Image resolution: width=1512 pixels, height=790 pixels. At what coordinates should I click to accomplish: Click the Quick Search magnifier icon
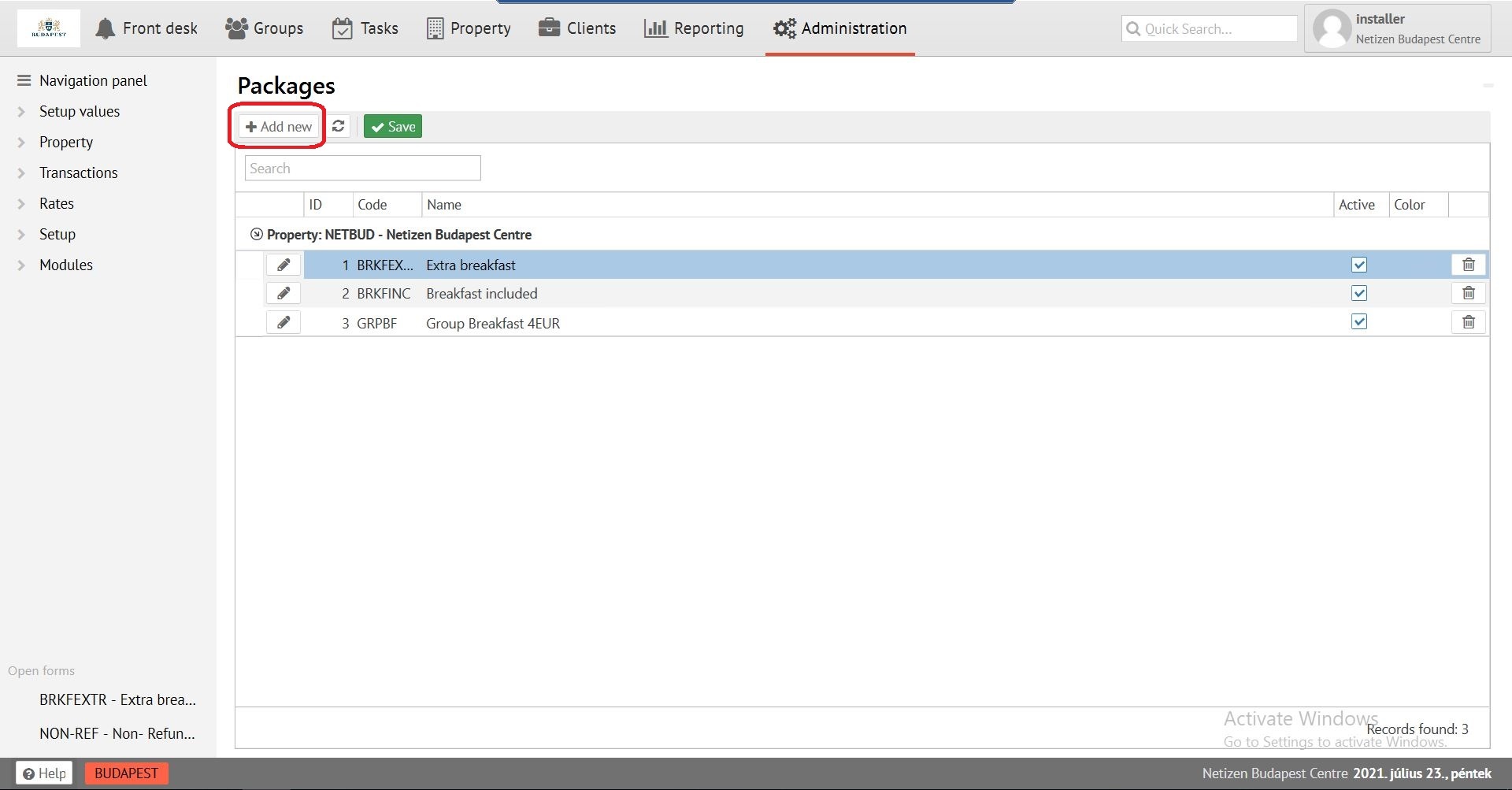(x=1133, y=29)
